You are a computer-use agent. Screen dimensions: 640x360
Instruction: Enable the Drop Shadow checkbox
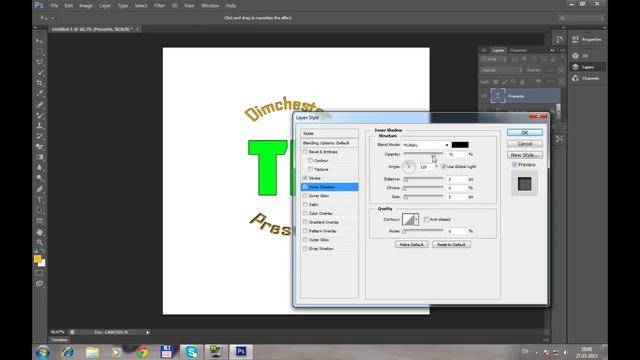(x=305, y=248)
